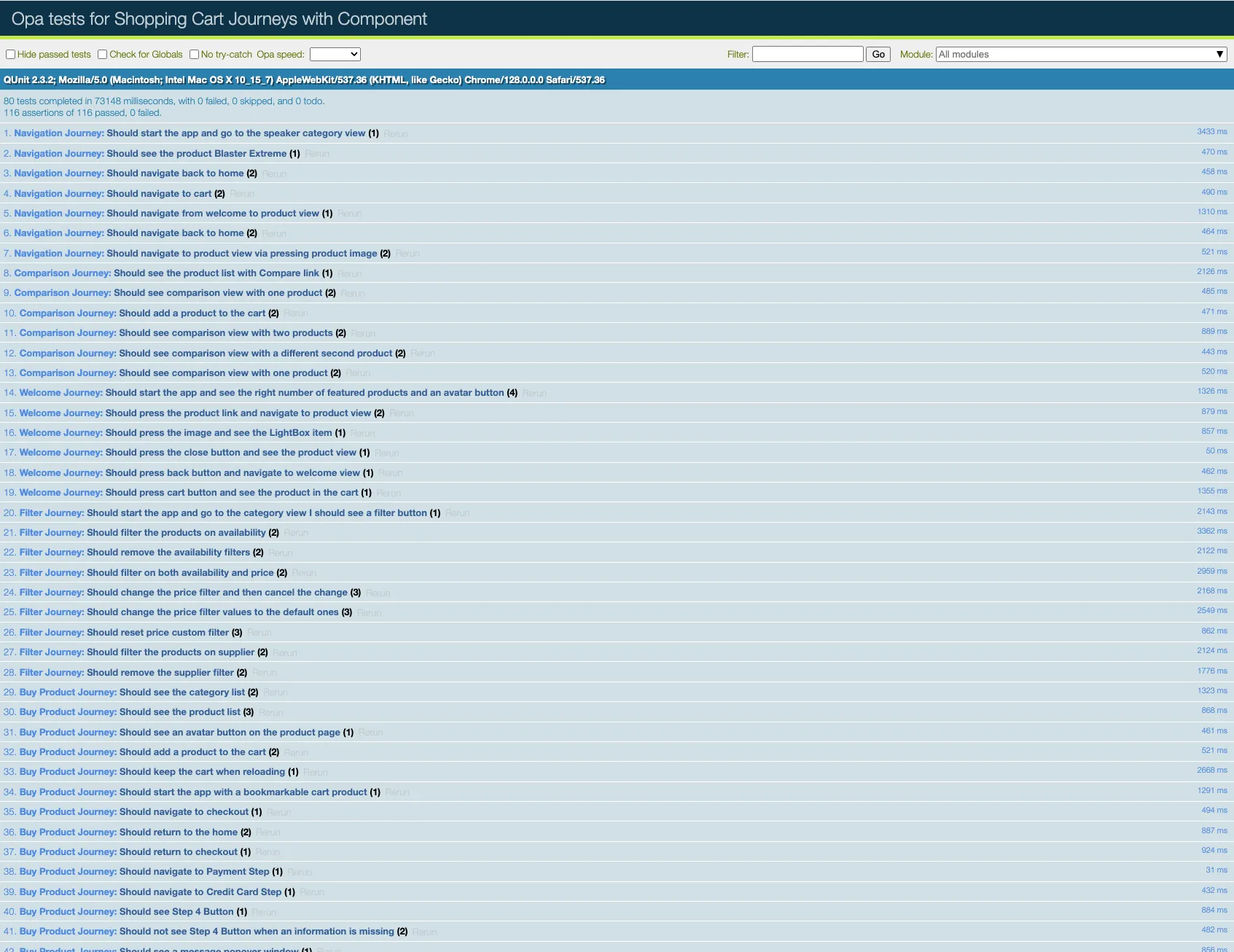
Task: Rerun test 1 speaker category view
Action: click(396, 134)
